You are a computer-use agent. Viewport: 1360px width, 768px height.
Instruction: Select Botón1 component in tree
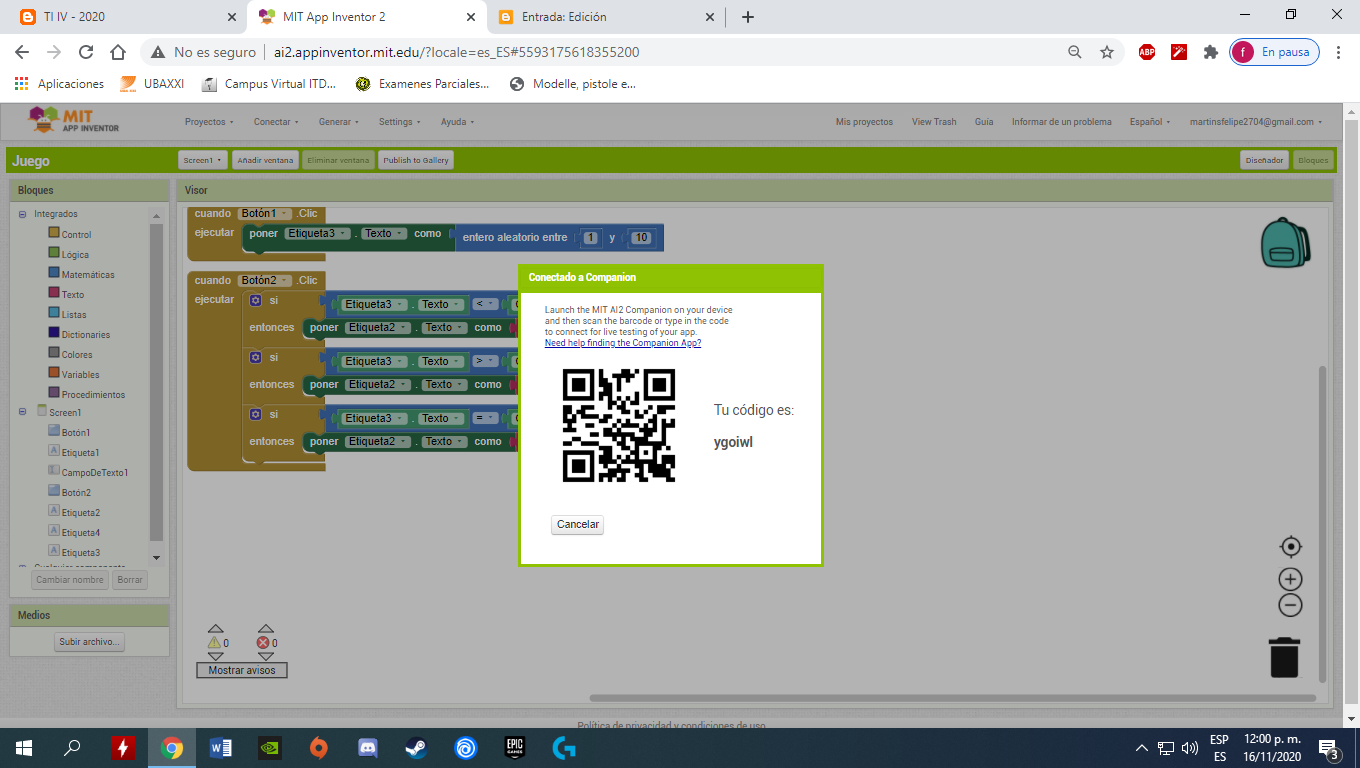point(75,432)
